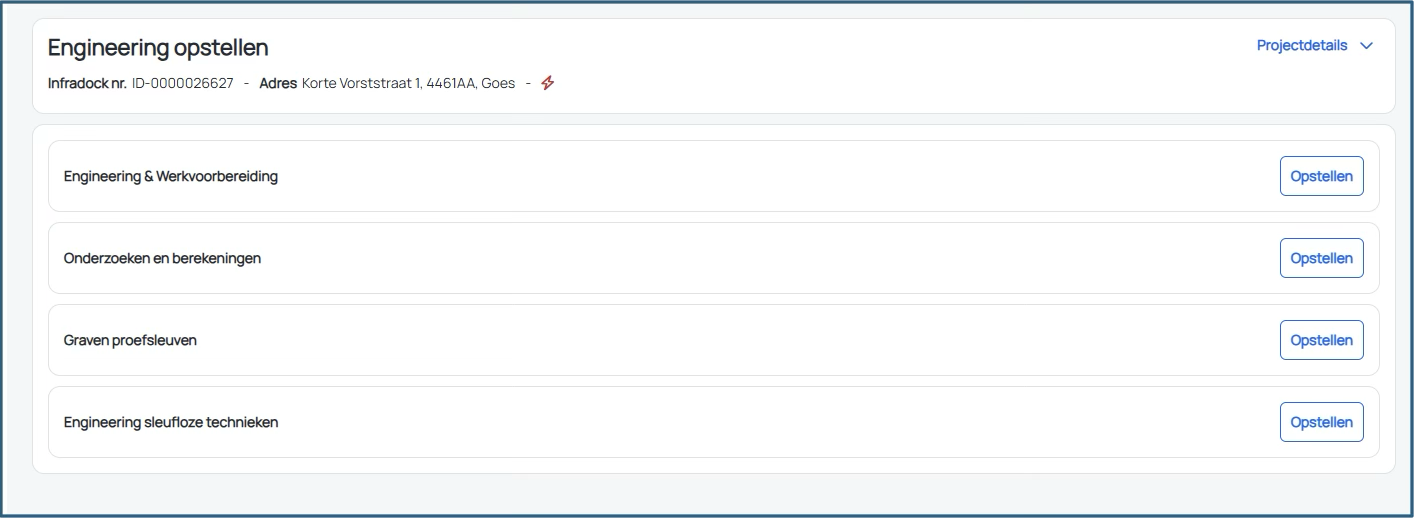Select the Engineering & Werkvoorbereiding row title

170,176
